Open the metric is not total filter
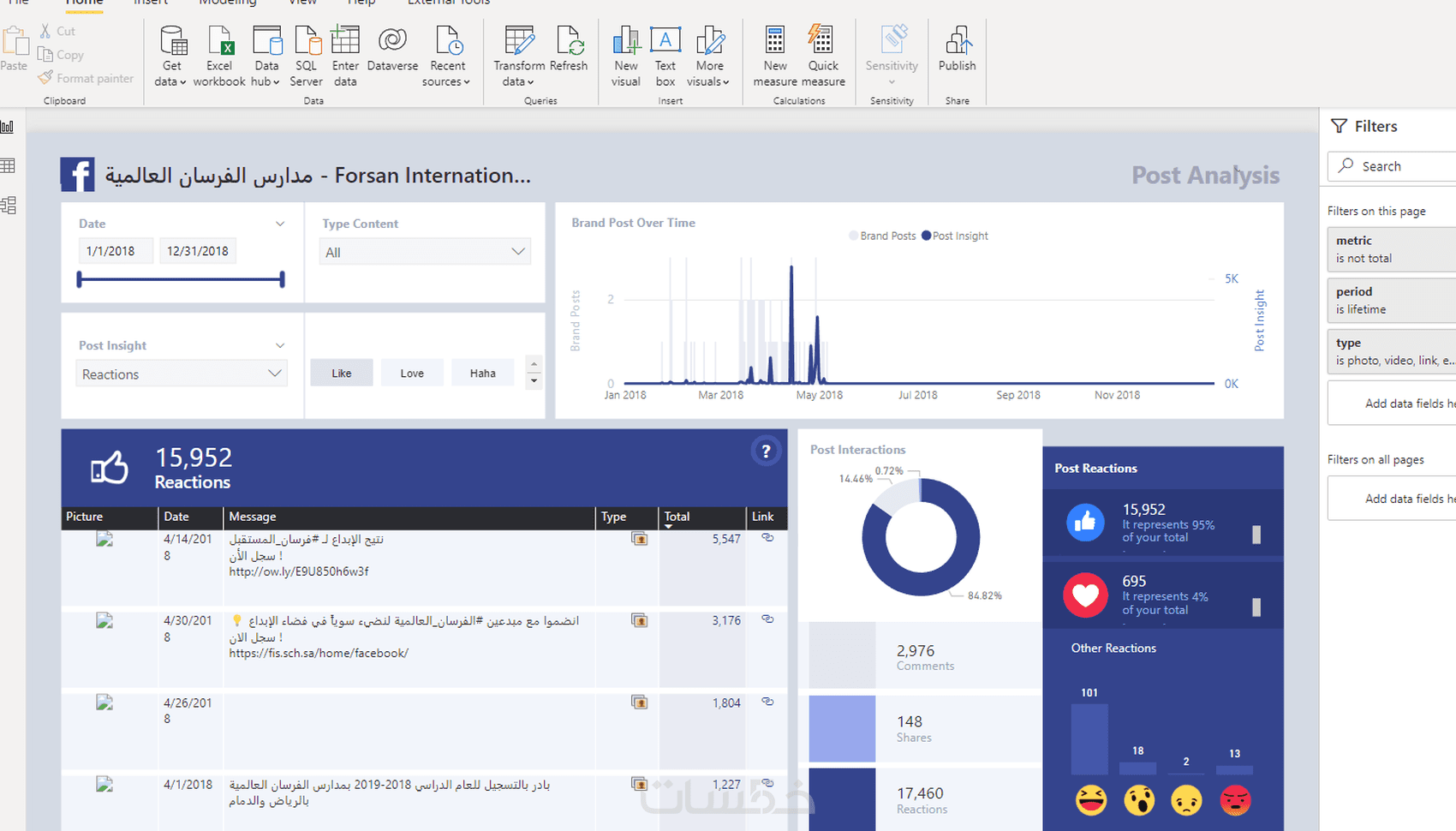Screen dimensions: 1456x831 coord(1391,248)
